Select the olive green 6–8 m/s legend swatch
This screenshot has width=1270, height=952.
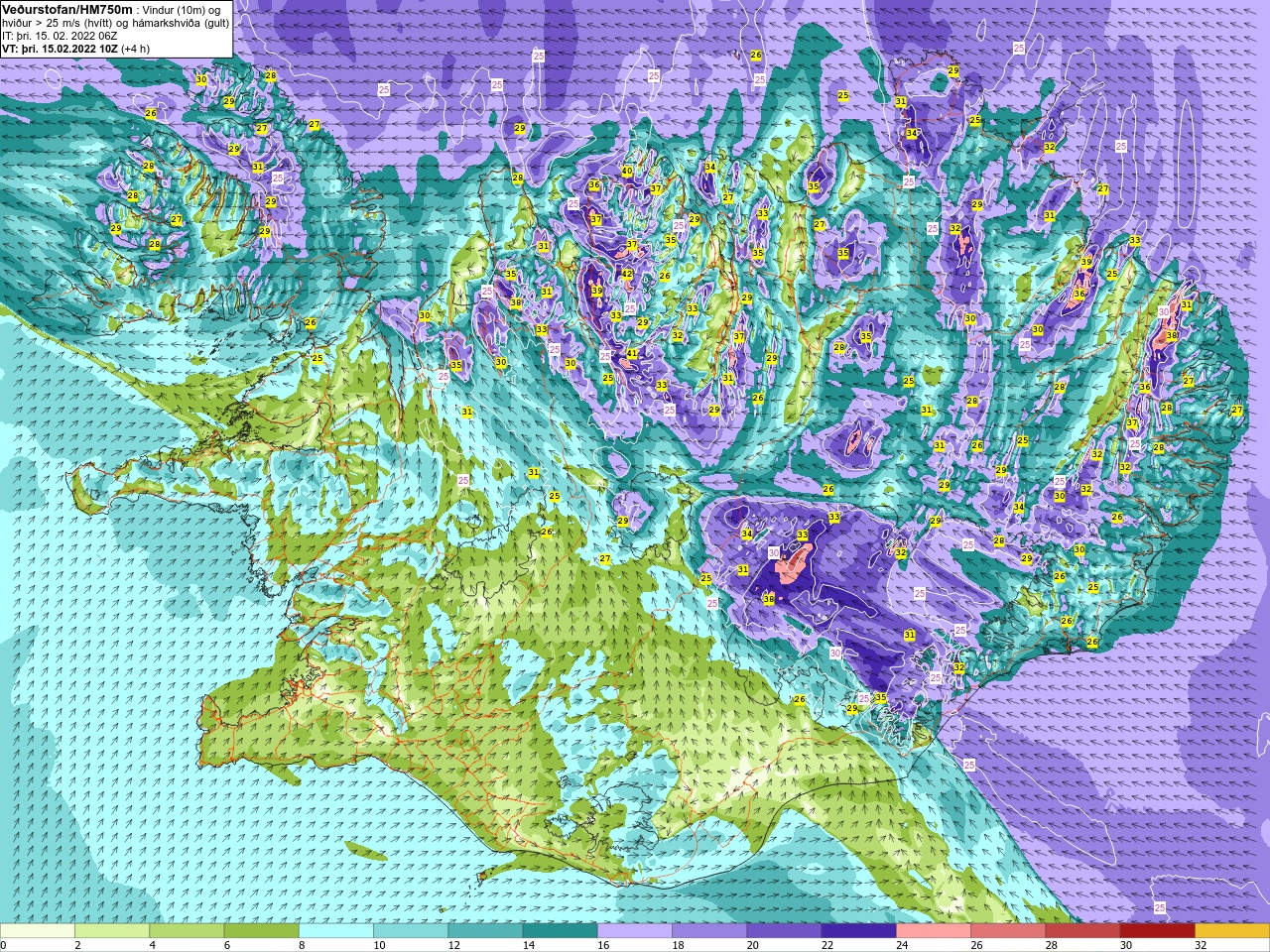[x=261, y=931]
